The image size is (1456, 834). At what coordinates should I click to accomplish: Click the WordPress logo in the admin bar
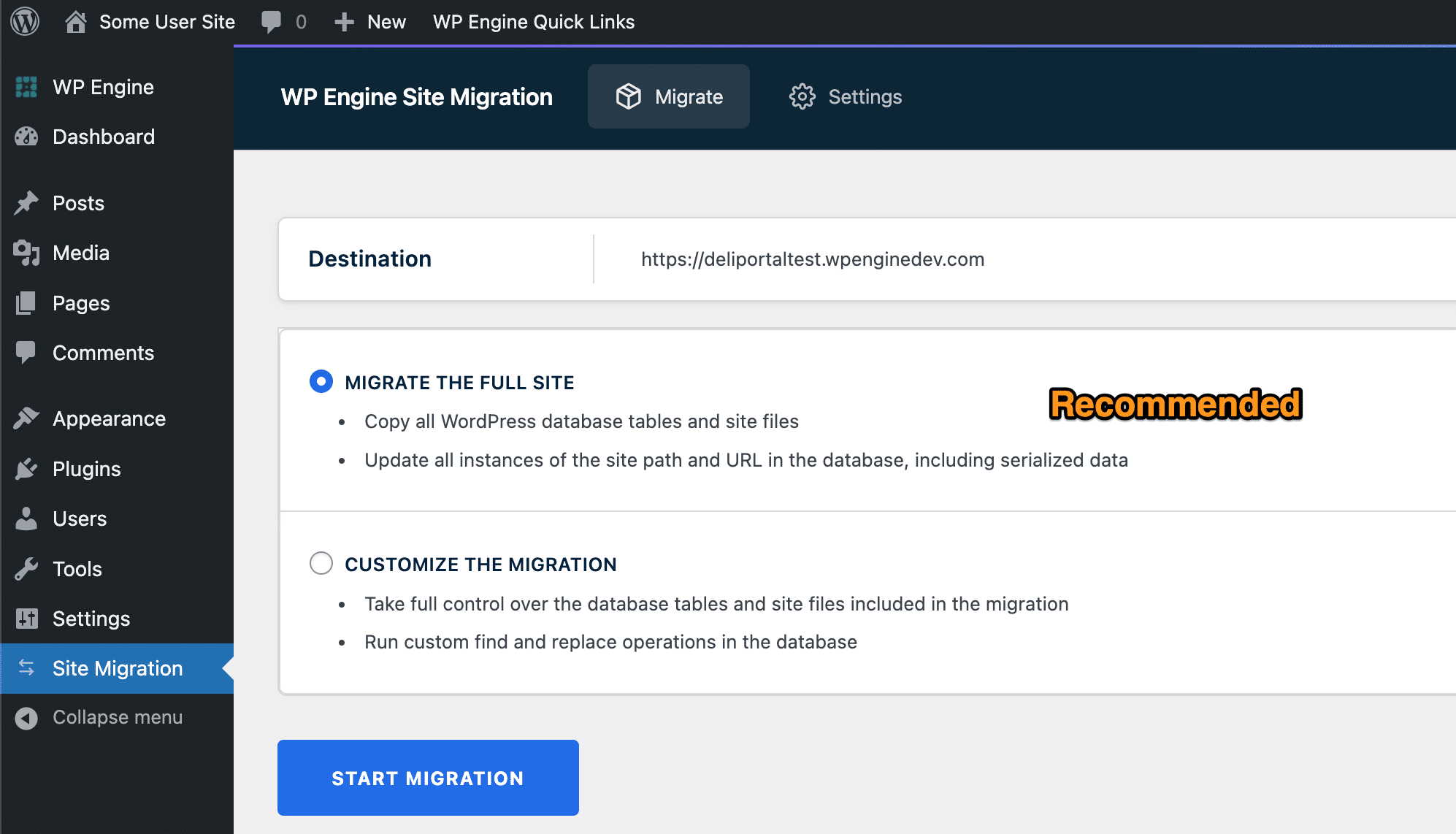pyautogui.click(x=24, y=21)
